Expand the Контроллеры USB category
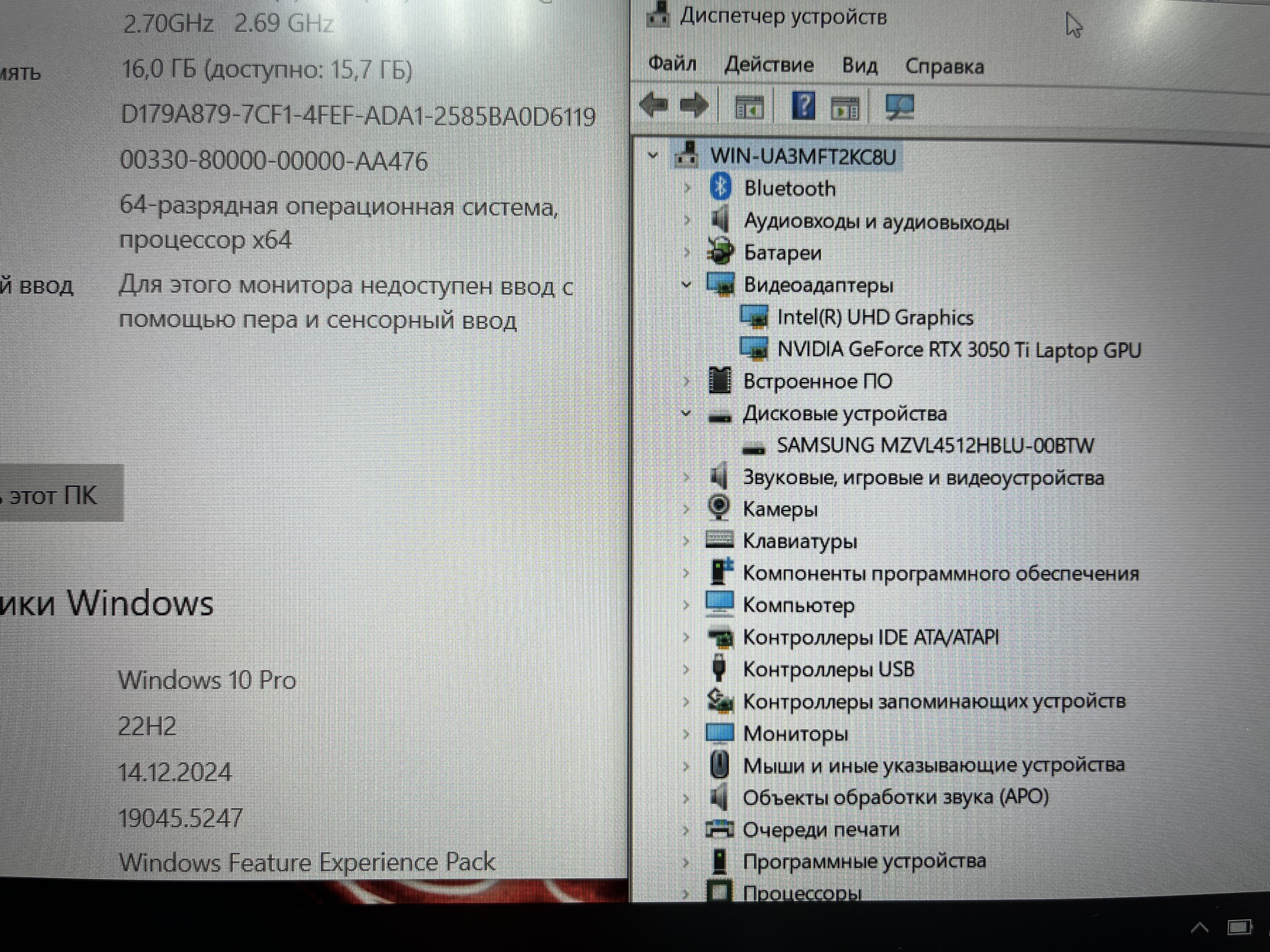This screenshot has height=952, width=1270. (686, 669)
